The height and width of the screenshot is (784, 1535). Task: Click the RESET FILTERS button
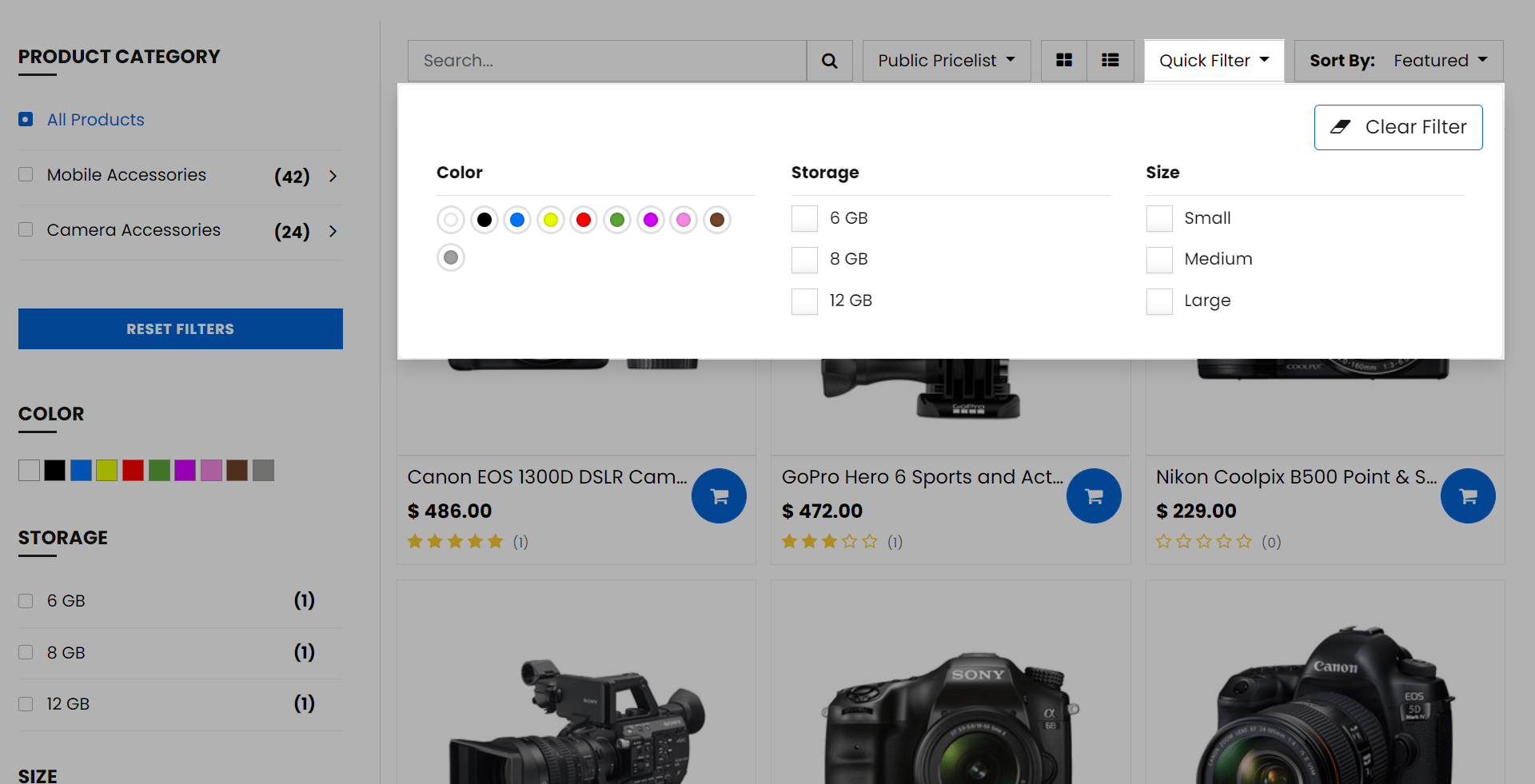click(181, 328)
